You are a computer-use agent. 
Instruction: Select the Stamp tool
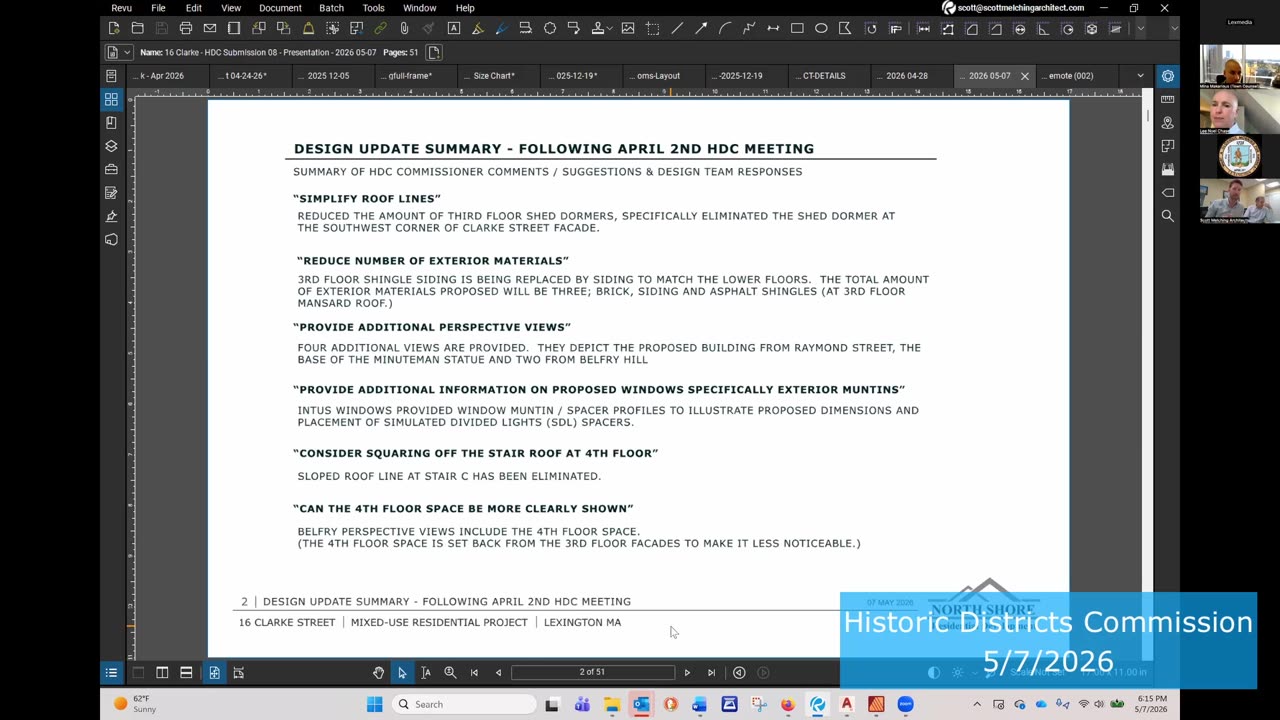[x=597, y=28]
